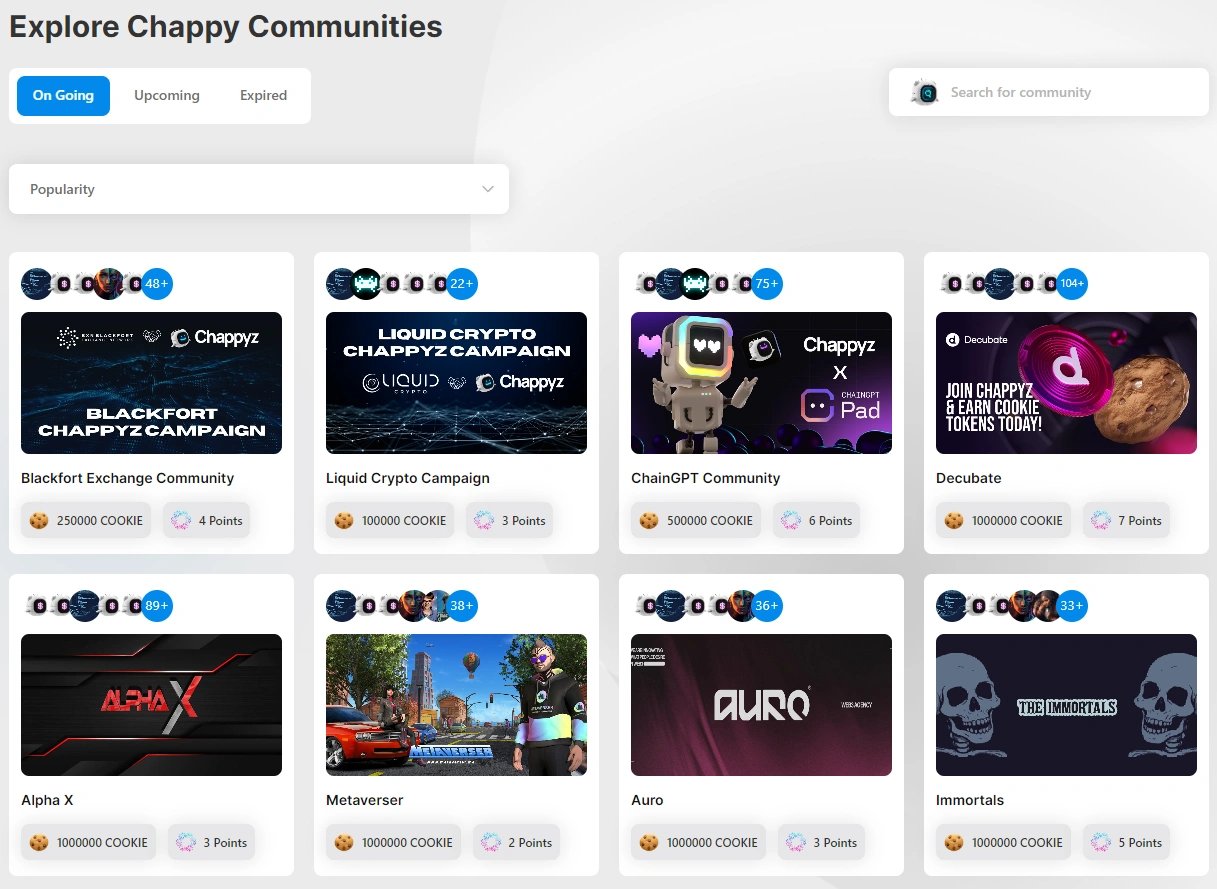The image size is (1217, 889).
Task: Click first member avatar on Immortals card
Action: (x=952, y=606)
